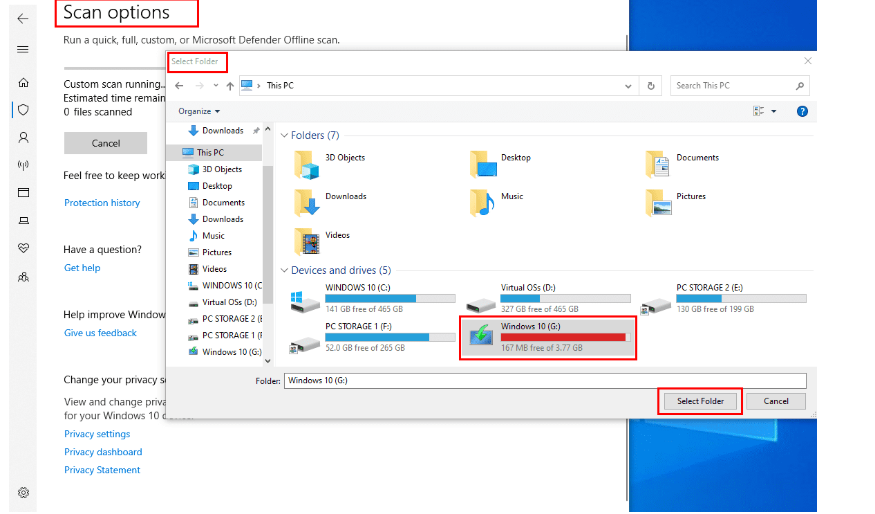Go up one level with the up arrow
Viewport: 875px width, 514px height.
click(230, 86)
